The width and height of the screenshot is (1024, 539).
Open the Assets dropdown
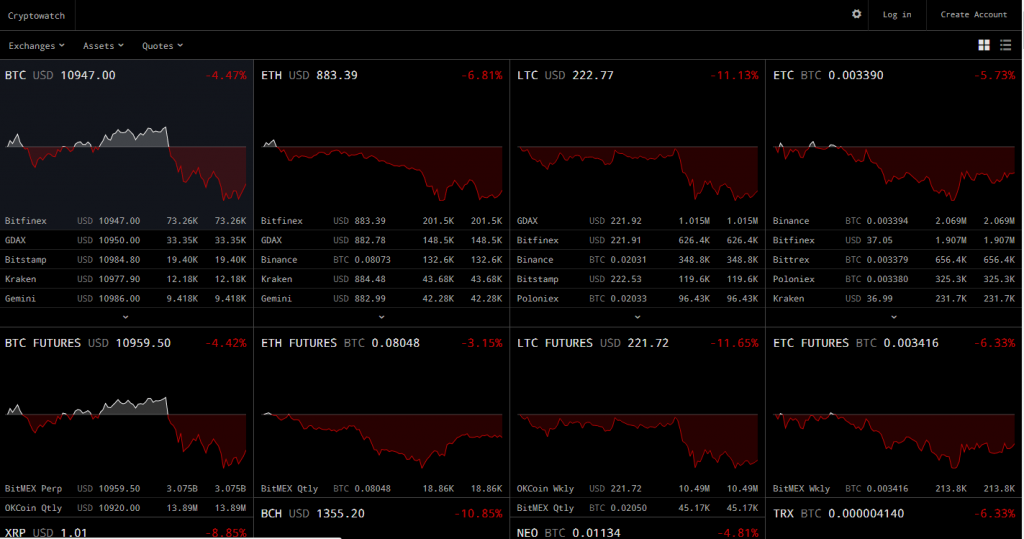[x=103, y=46]
